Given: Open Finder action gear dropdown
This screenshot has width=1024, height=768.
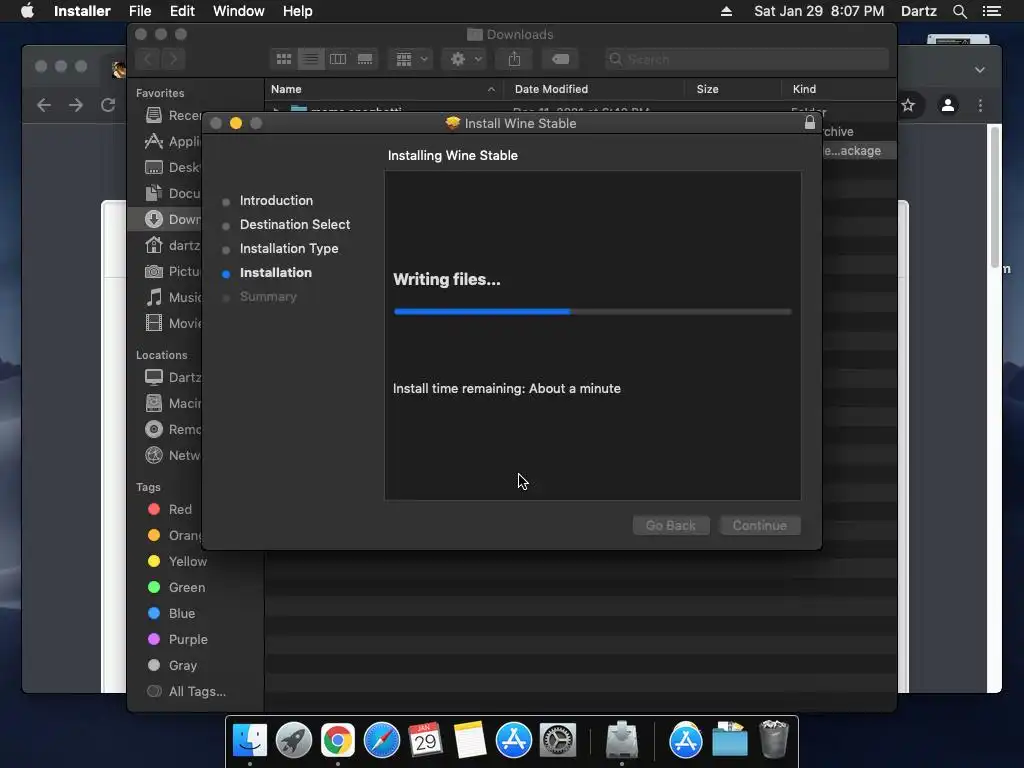Looking at the screenshot, I should click(x=464, y=59).
